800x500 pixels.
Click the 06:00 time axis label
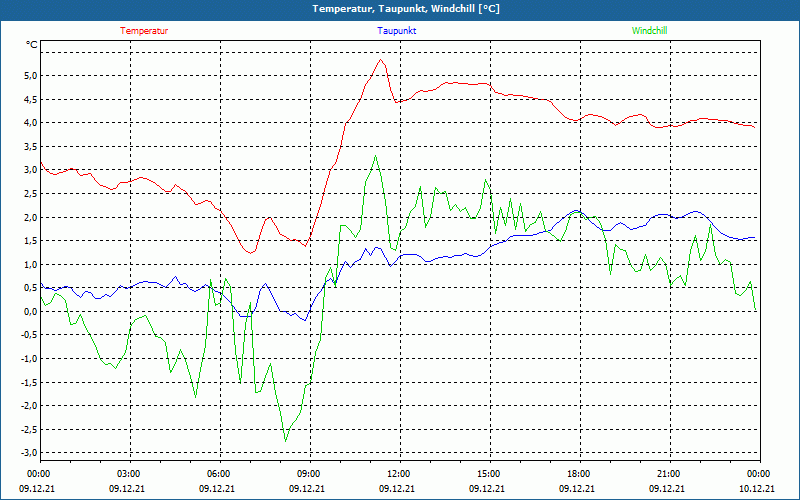point(220,474)
